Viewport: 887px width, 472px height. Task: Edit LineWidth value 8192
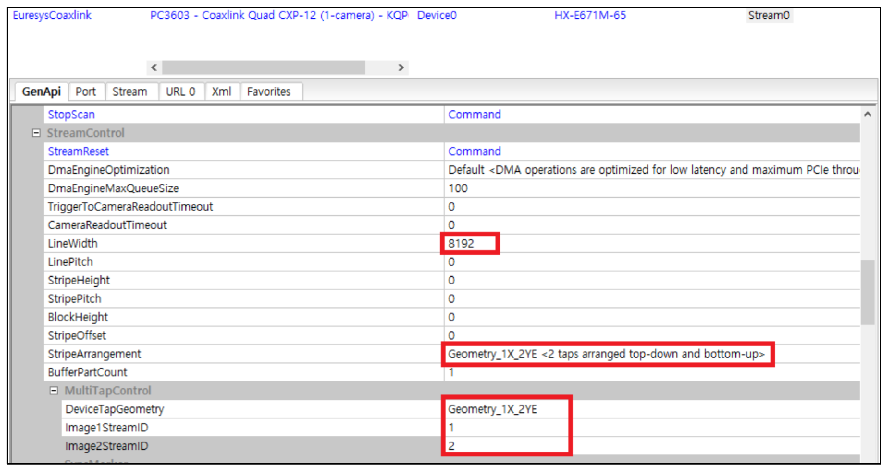[652, 243]
